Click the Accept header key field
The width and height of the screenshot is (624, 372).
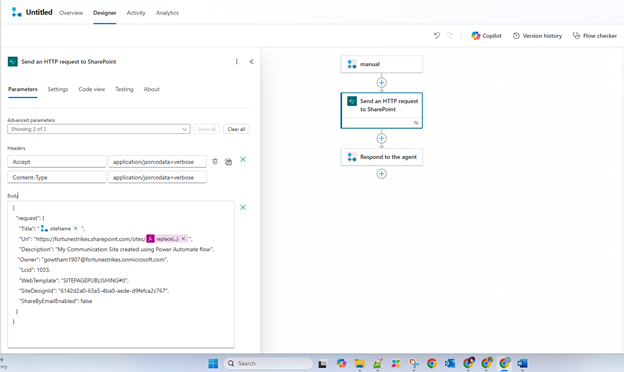click(57, 162)
